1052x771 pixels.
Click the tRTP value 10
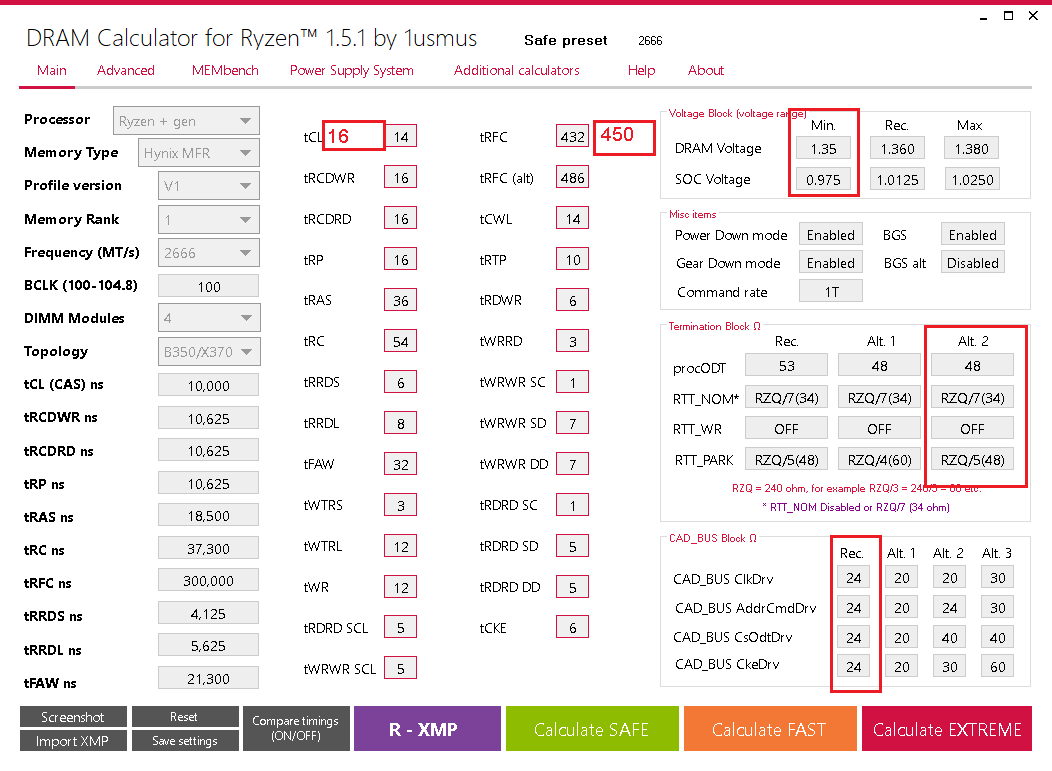coord(572,259)
